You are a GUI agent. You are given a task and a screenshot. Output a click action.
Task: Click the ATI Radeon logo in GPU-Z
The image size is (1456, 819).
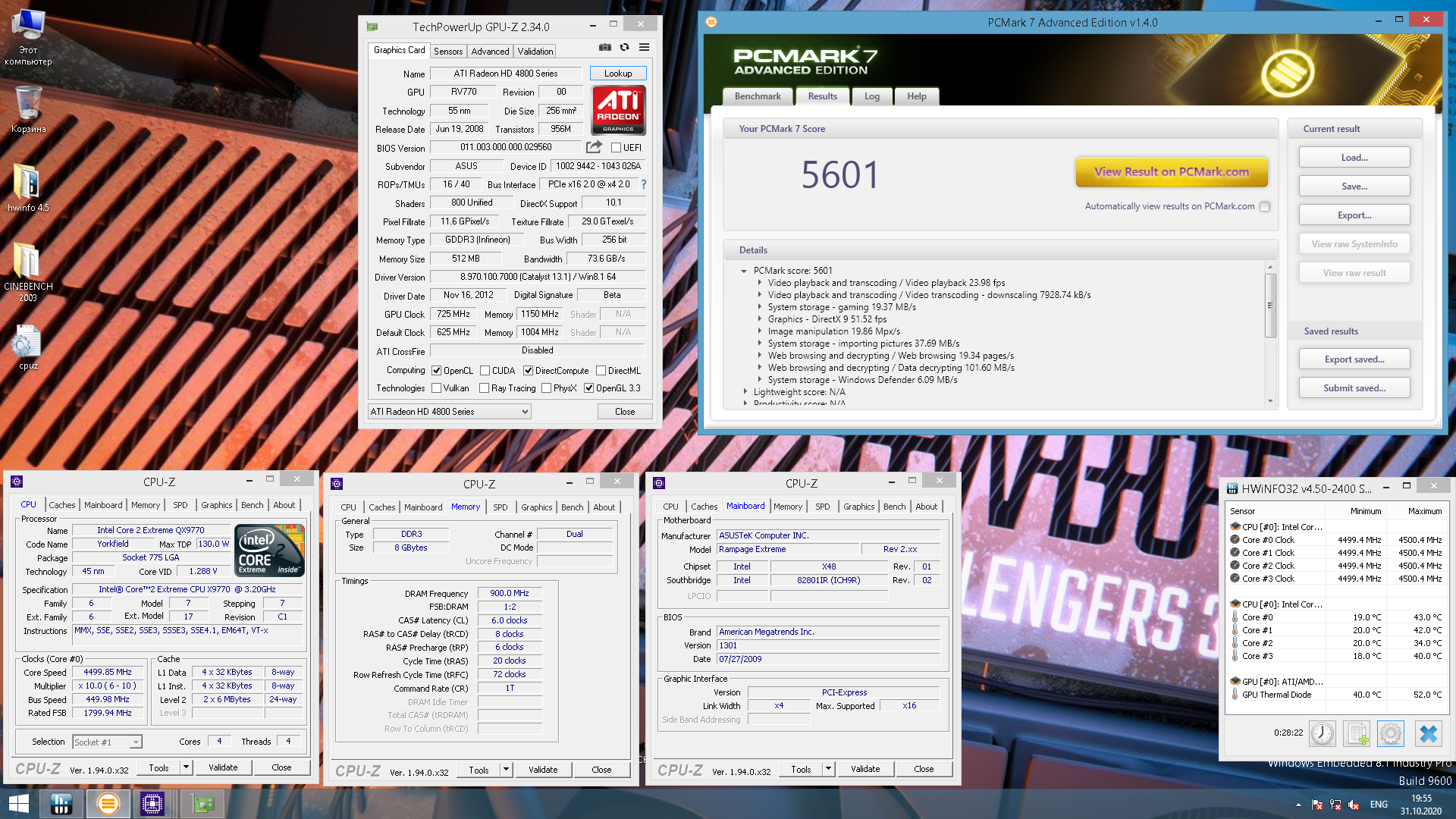click(x=618, y=110)
